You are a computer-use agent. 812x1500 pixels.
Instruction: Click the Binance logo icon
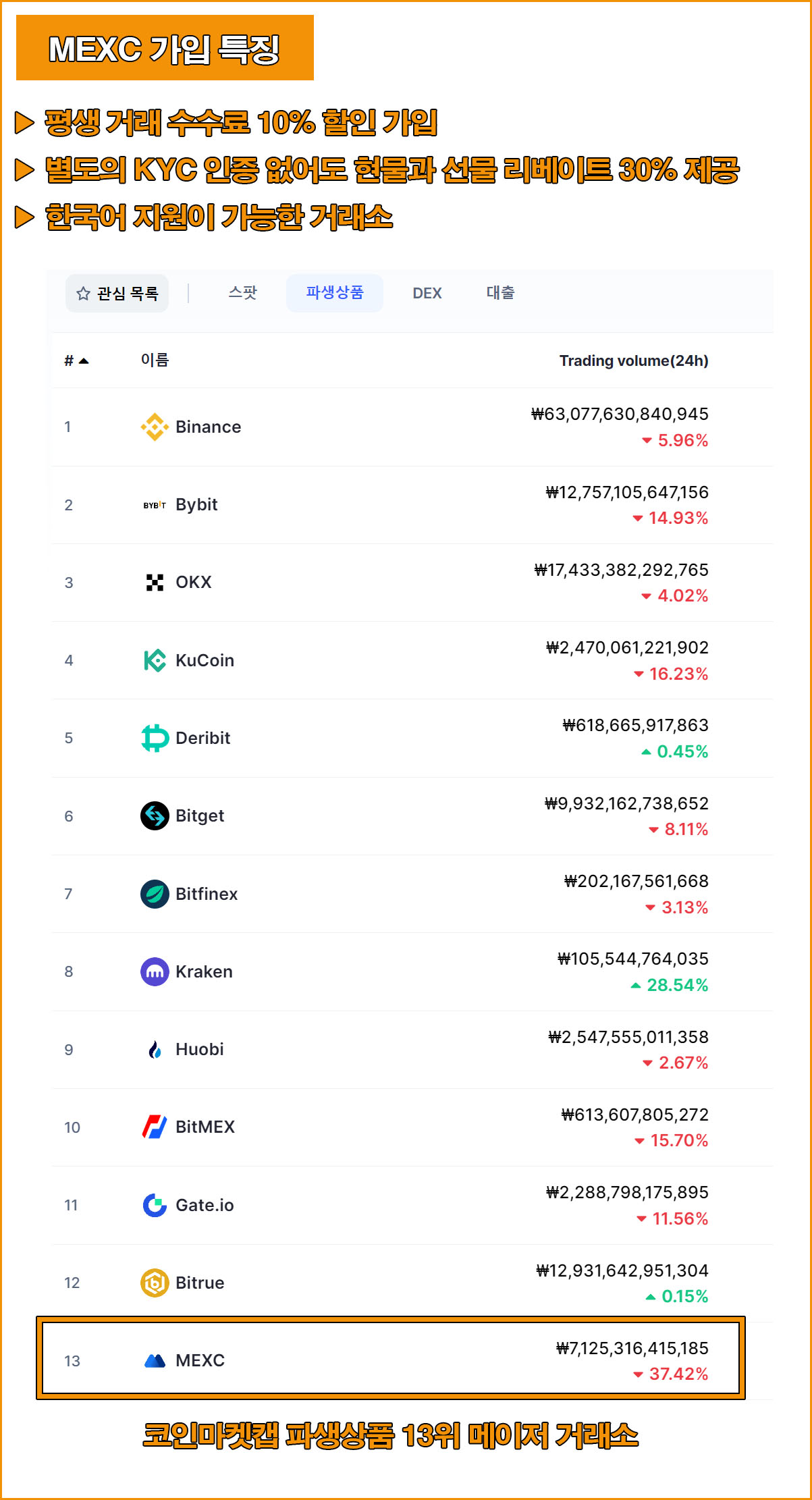click(x=155, y=427)
